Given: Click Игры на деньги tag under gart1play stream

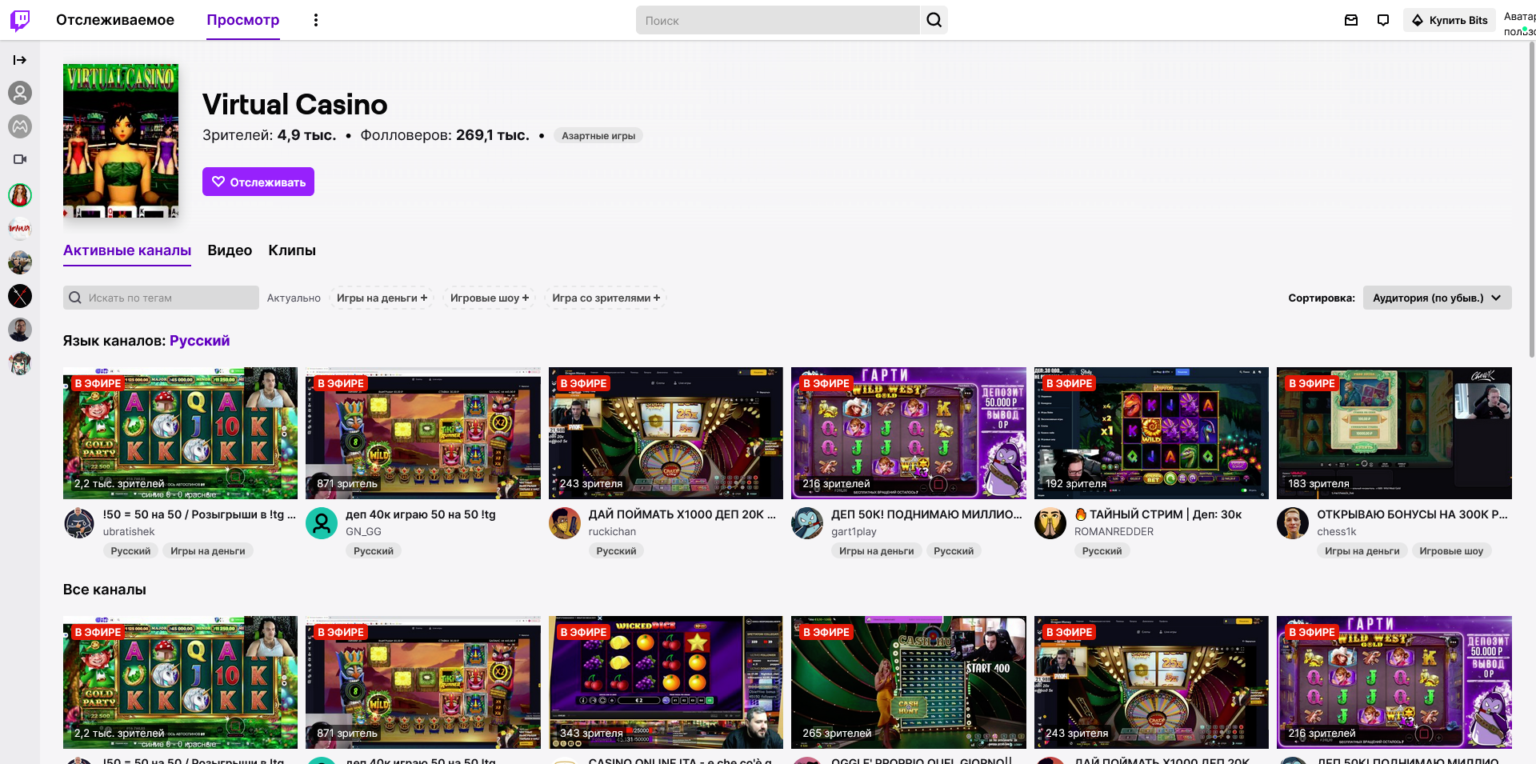Looking at the screenshot, I should pos(876,551).
